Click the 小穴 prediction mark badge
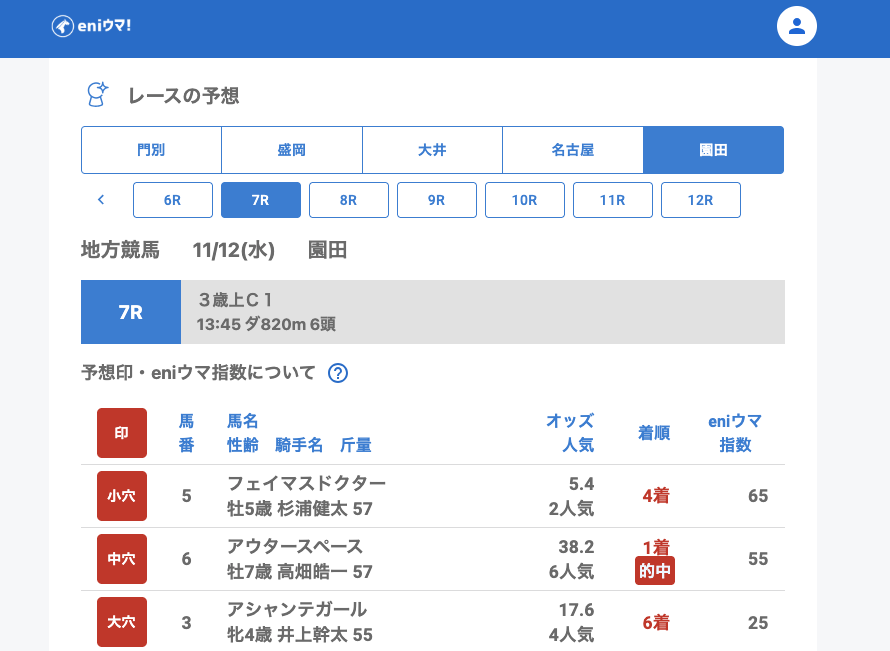890x651 pixels. 122,496
